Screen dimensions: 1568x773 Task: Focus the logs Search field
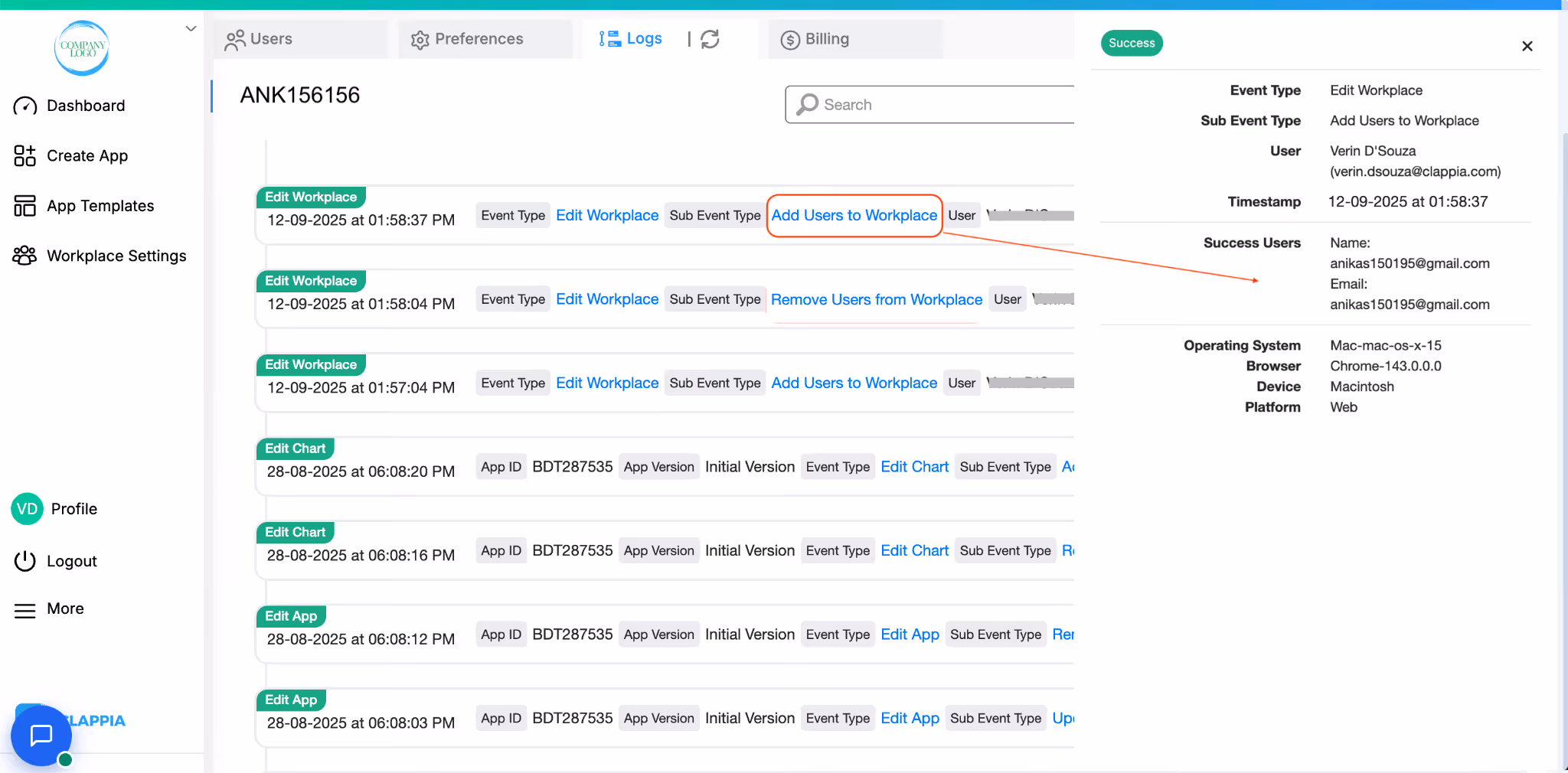pyautogui.click(x=929, y=104)
